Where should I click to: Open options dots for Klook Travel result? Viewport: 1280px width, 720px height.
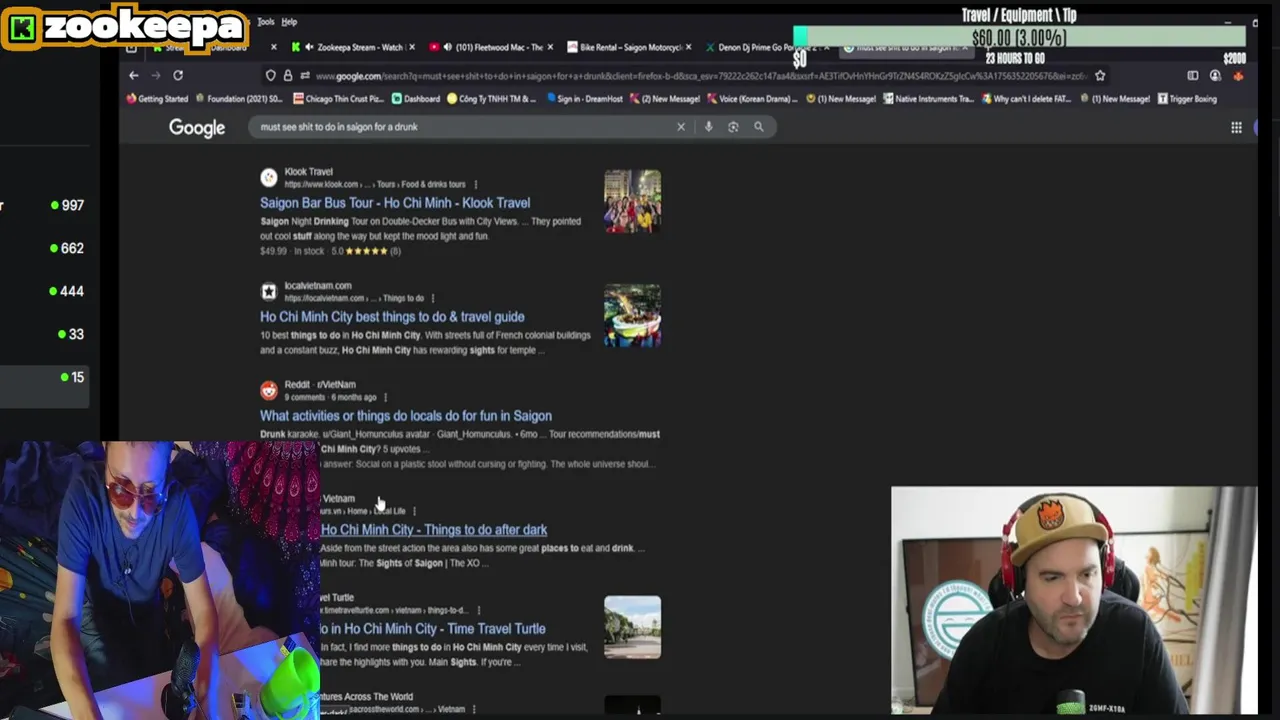(x=475, y=184)
